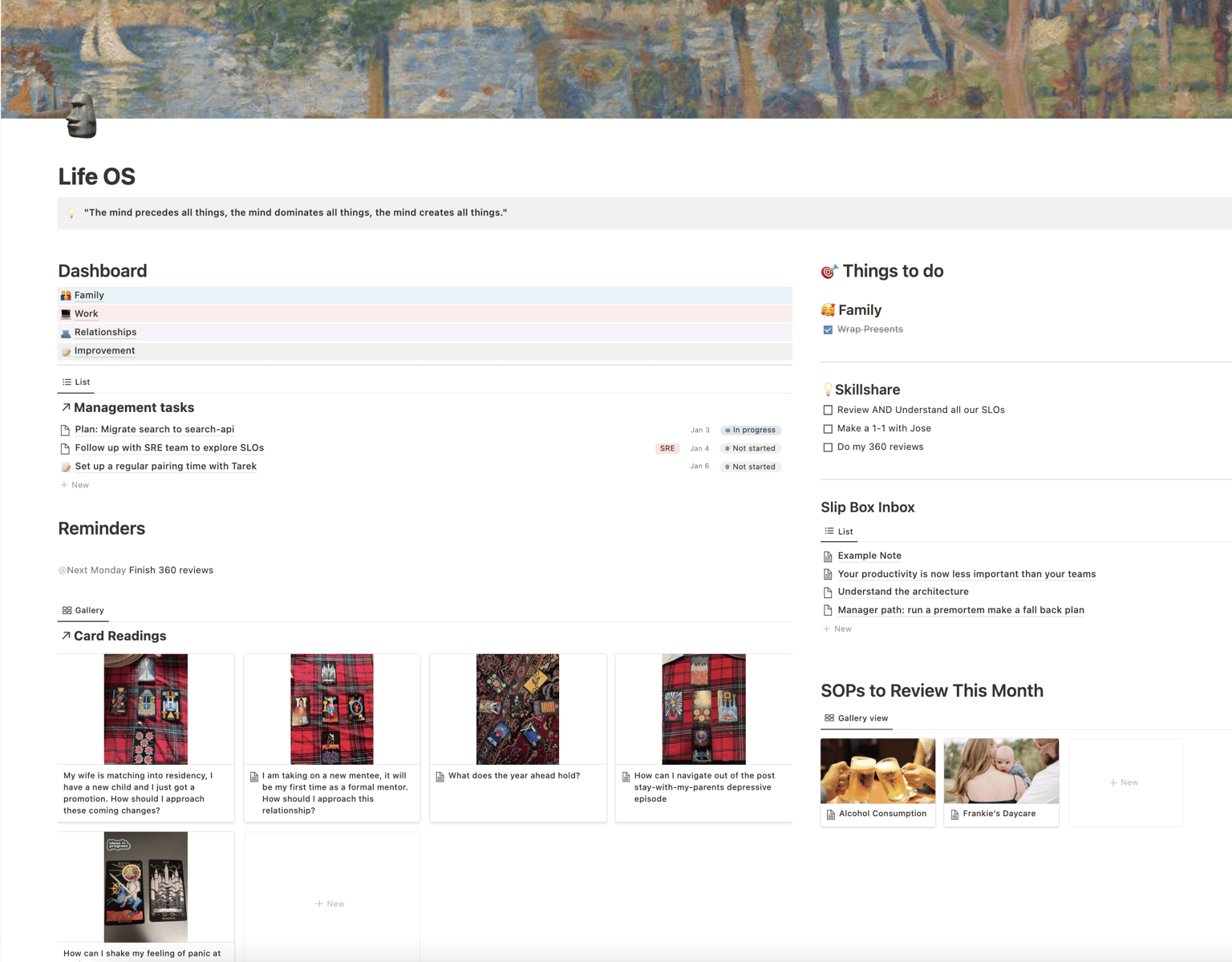
Task: Click page icon on depressive episode card
Action: point(626,777)
